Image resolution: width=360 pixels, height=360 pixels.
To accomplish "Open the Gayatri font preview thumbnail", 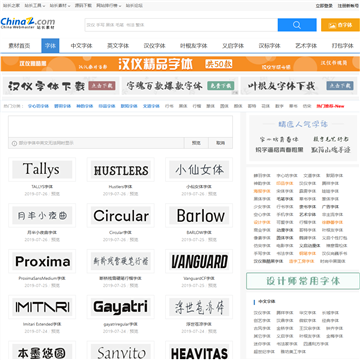I will click(x=121, y=307).
